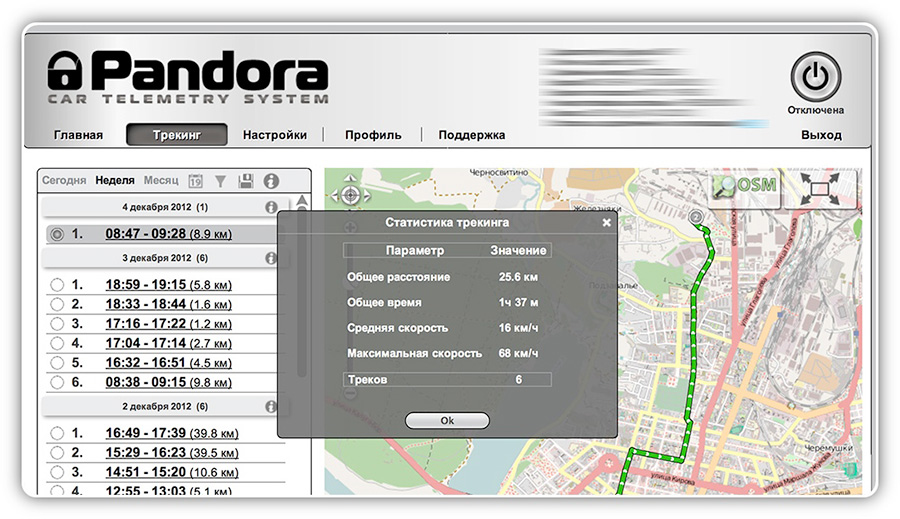Show tracks for Месяц
Screen dimensions: 900x519
pyautogui.click(x=161, y=180)
